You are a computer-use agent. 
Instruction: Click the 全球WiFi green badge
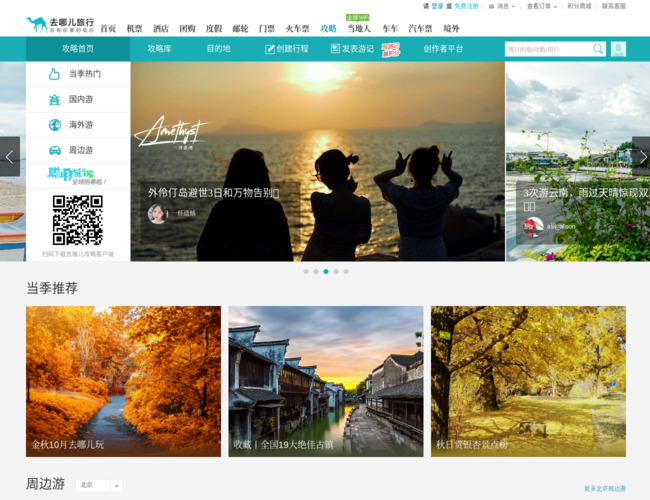click(358, 17)
